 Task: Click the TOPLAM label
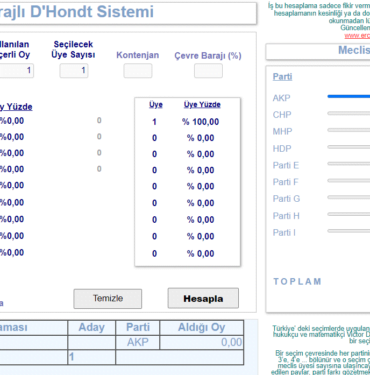coord(297,282)
